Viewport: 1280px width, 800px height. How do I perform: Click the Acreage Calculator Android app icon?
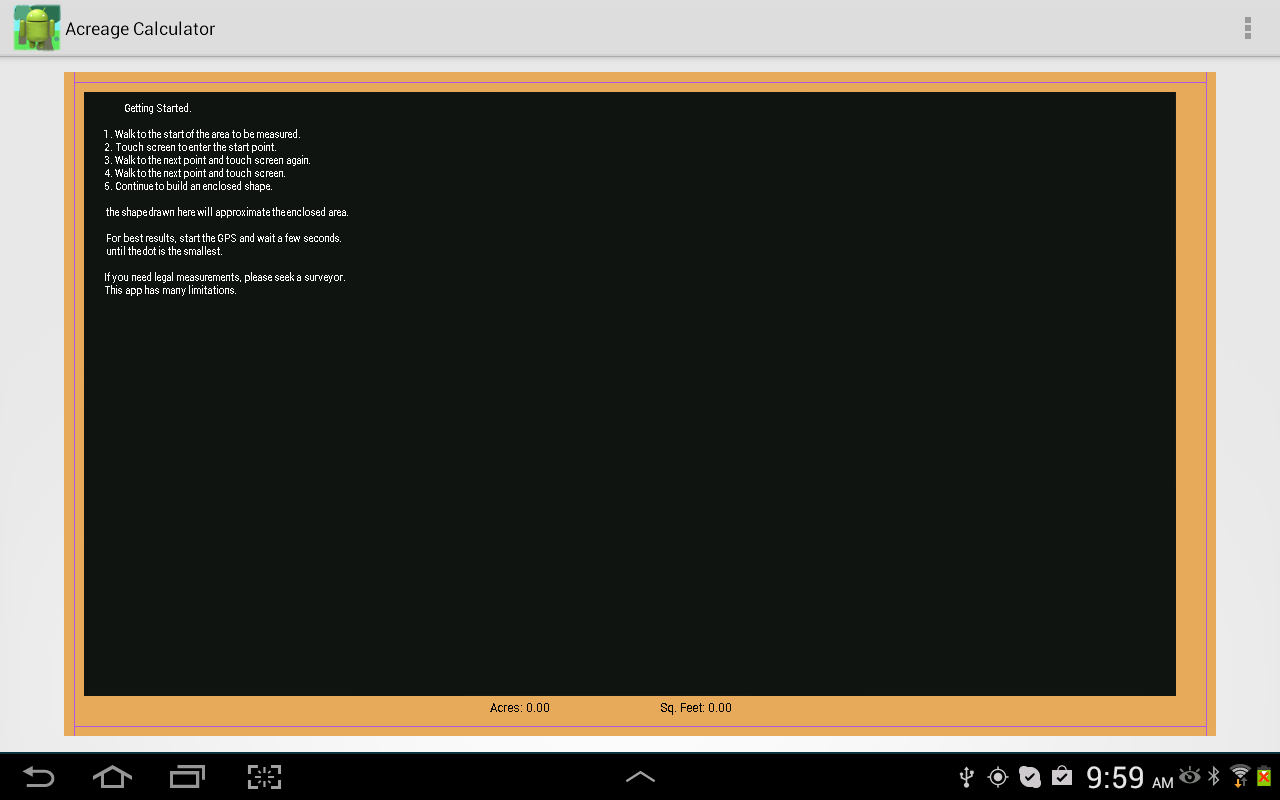pos(37,28)
